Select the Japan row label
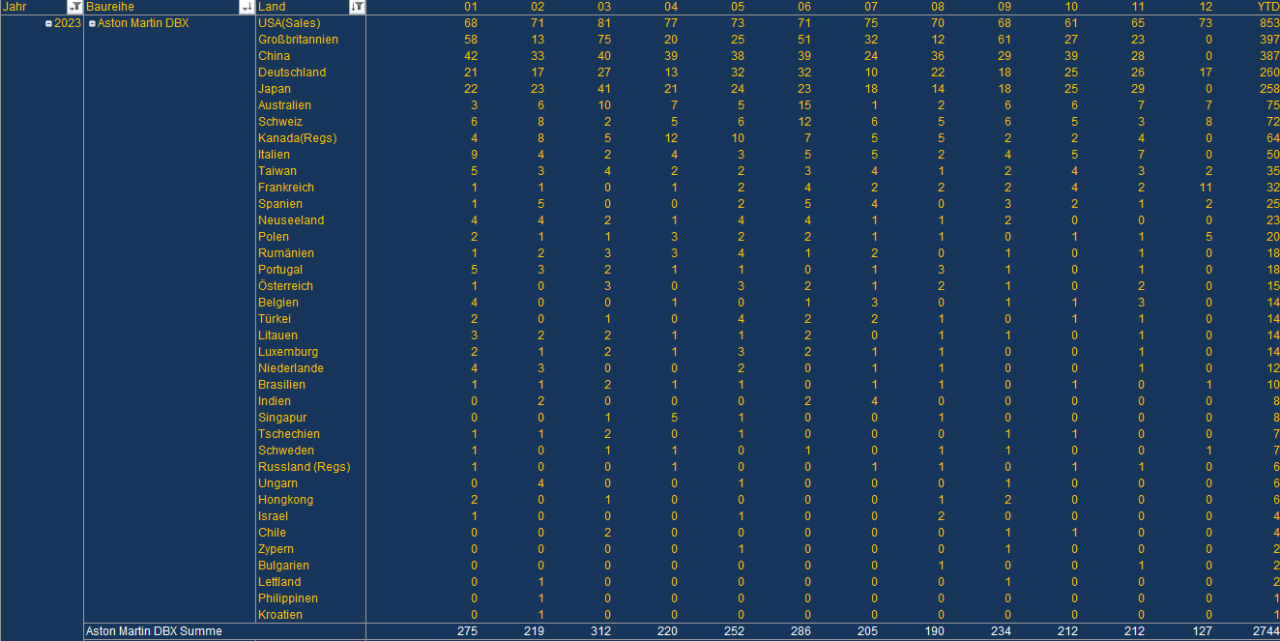Screen dimensions: 1280x641 pyautogui.click(x=275, y=89)
